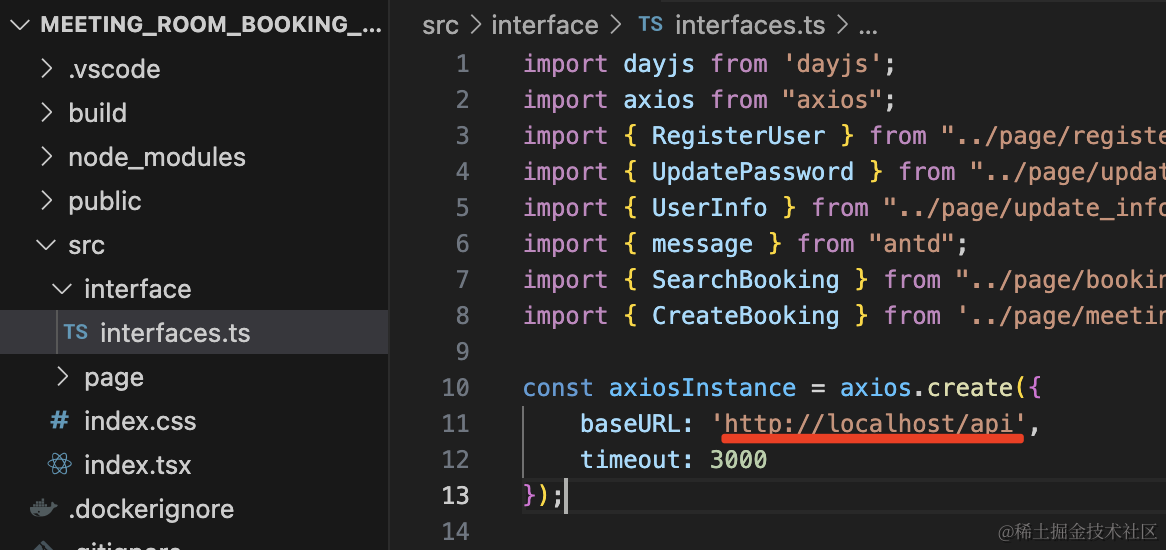Expand the .vscode folder
The width and height of the screenshot is (1166, 550).
(x=46, y=69)
